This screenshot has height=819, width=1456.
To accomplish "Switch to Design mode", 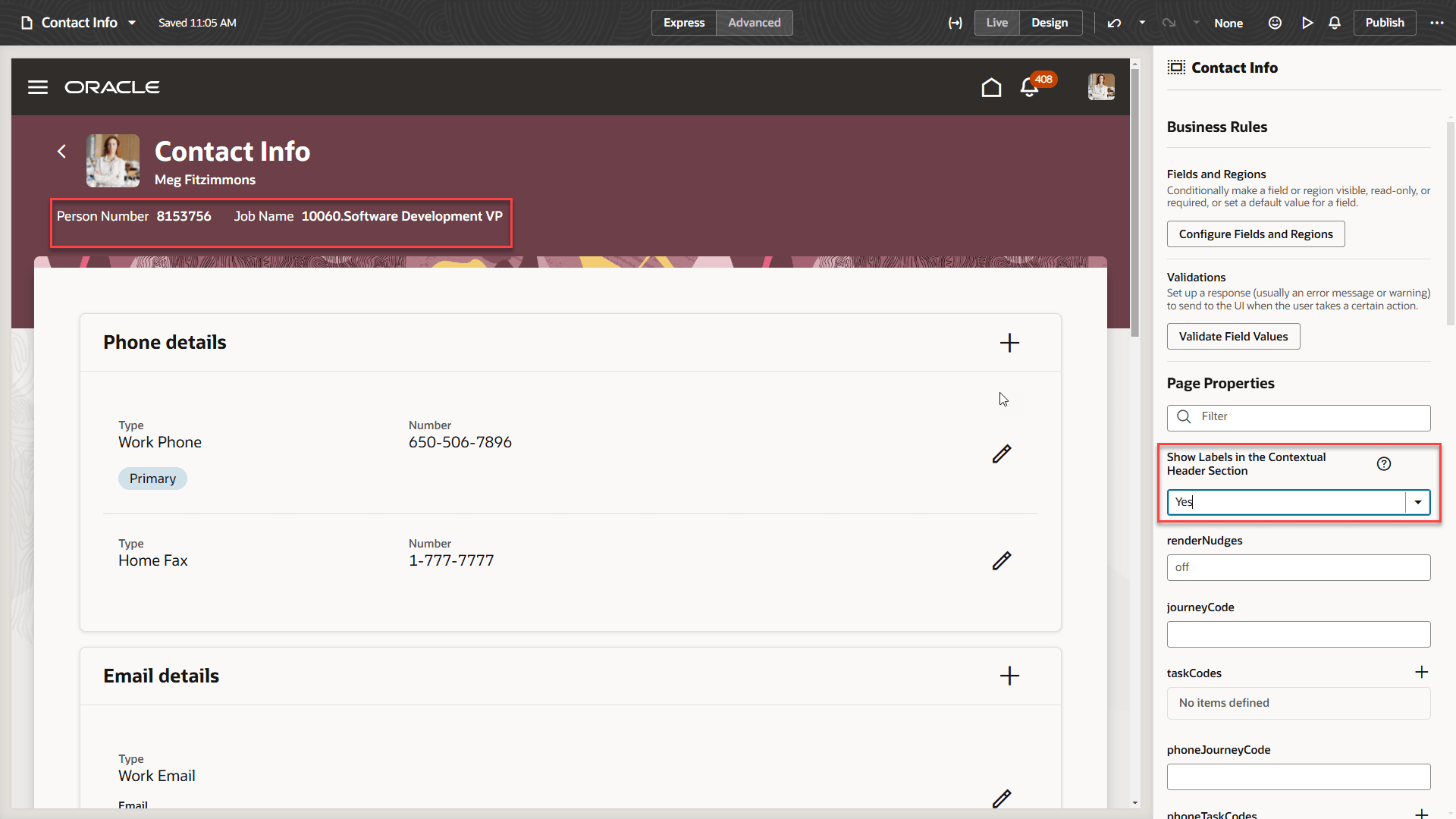I will click(1050, 23).
